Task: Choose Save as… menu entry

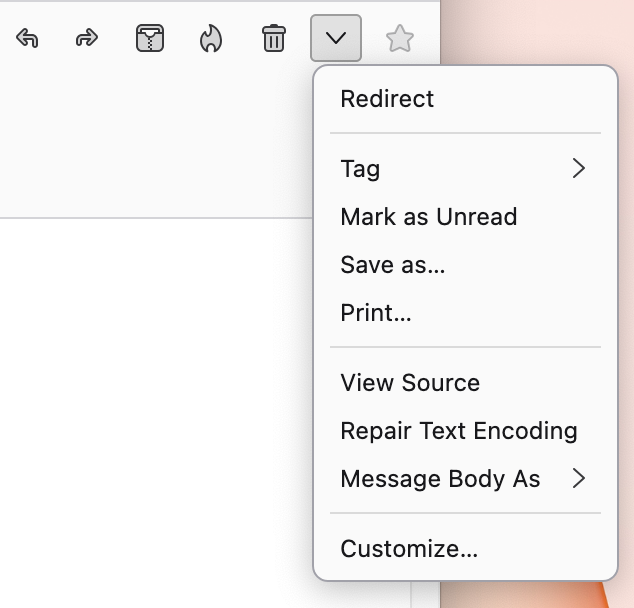Action: [x=465, y=265]
